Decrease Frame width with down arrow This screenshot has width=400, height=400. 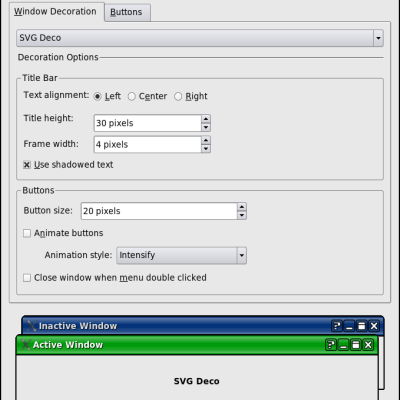click(206, 149)
